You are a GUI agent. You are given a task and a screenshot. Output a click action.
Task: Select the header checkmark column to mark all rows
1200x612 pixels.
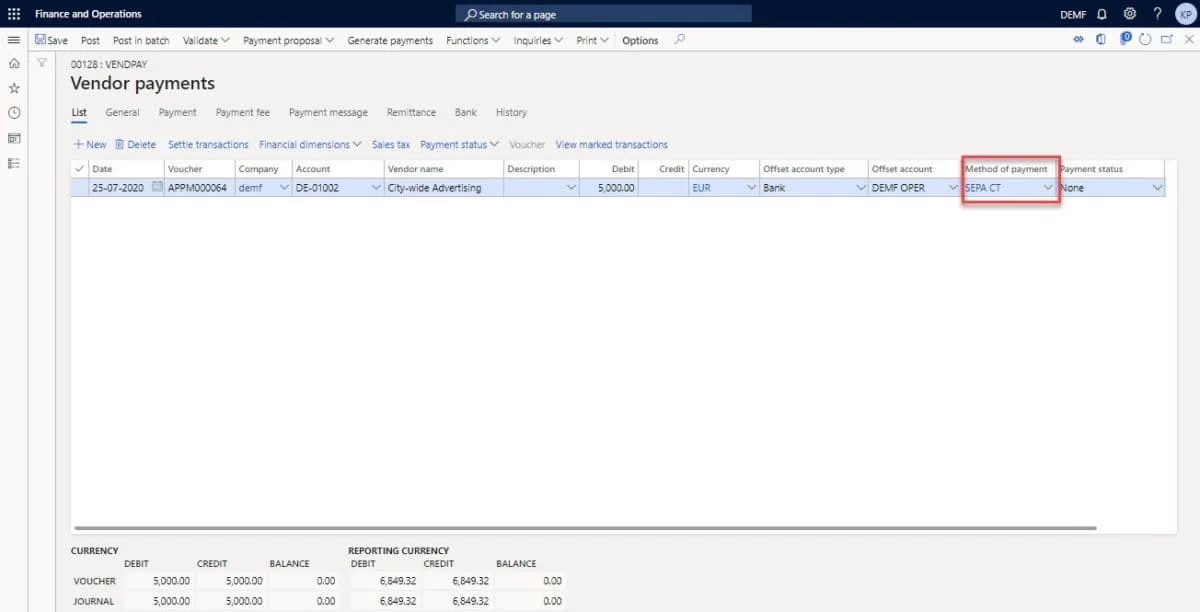[x=79, y=168]
